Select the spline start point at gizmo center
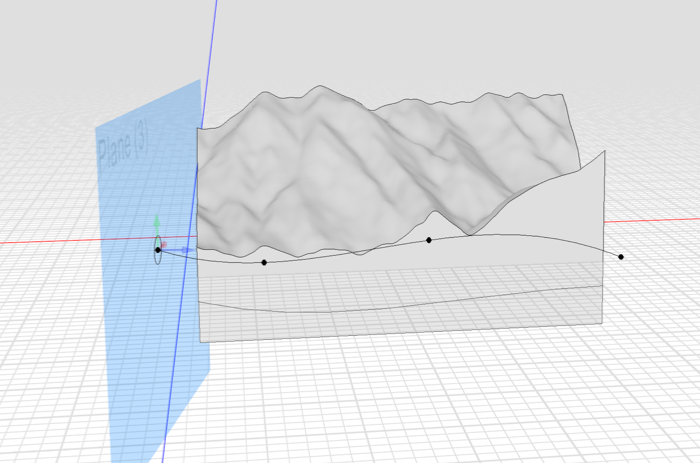 [158, 249]
